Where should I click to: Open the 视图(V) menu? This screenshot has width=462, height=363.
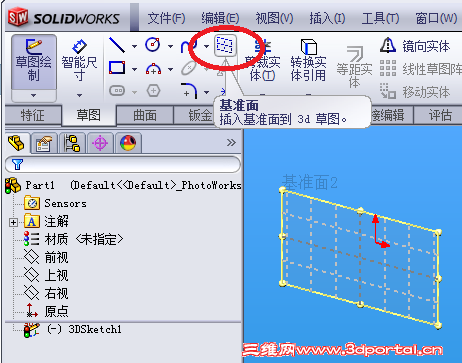(274, 18)
